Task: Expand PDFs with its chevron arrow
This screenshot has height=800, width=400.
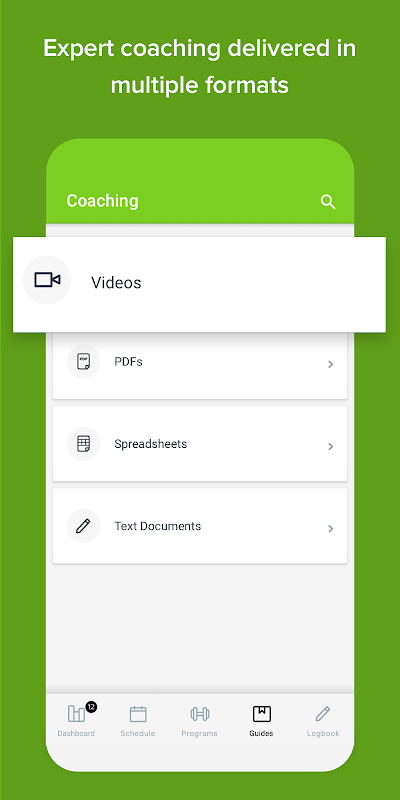Action: coord(331,364)
